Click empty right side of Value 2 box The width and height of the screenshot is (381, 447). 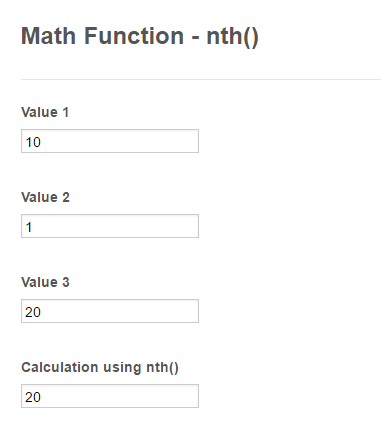tap(150, 226)
